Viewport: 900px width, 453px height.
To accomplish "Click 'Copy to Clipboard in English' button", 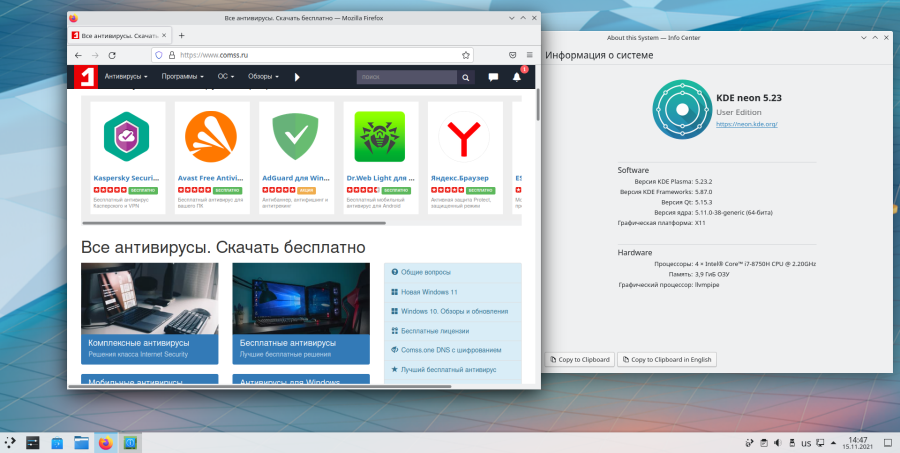I will pos(667,359).
